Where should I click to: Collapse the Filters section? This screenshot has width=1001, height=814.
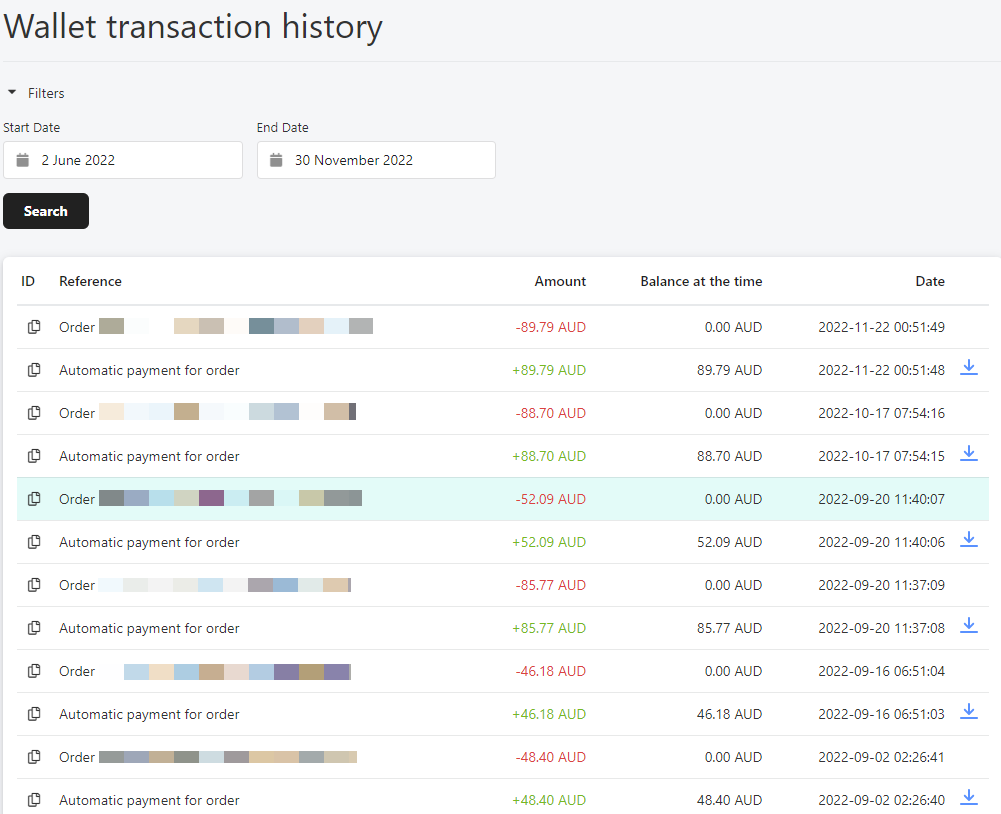[x=36, y=93]
